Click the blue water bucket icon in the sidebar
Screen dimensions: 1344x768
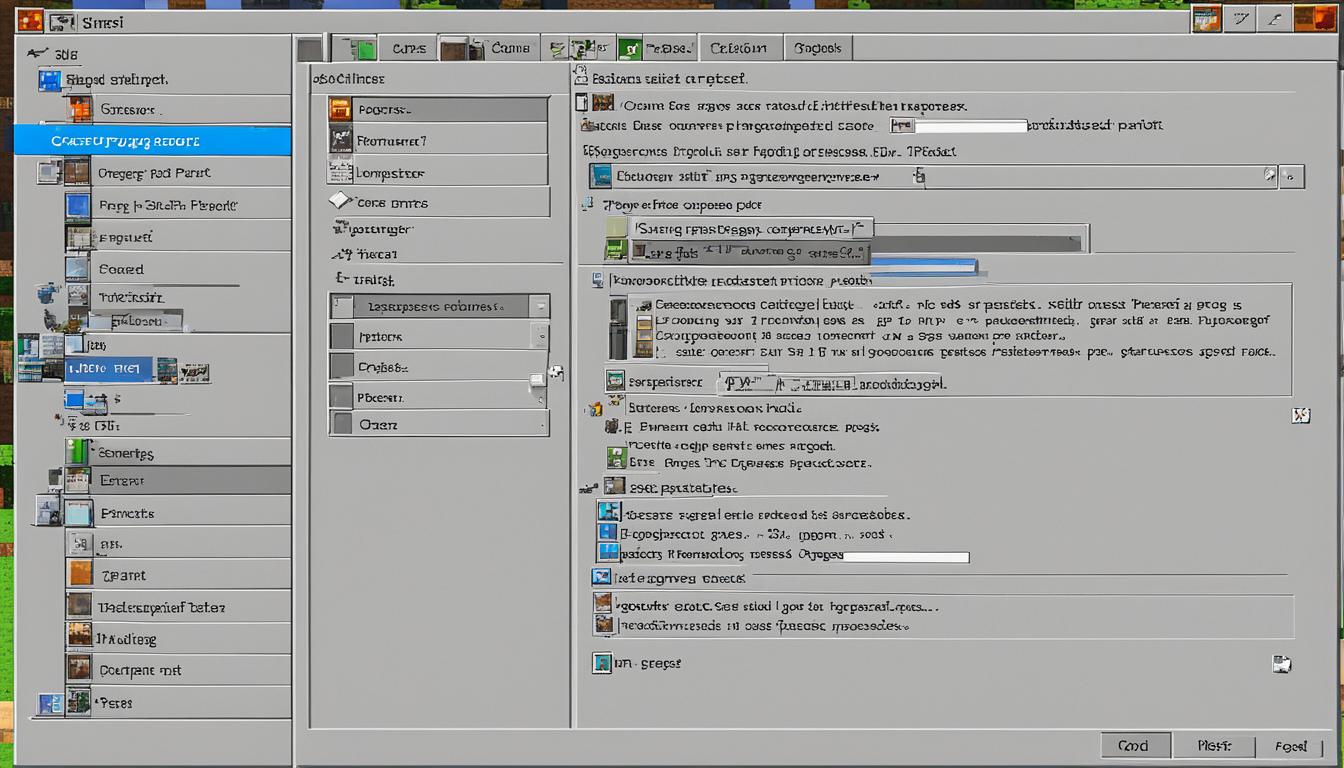point(46,293)
